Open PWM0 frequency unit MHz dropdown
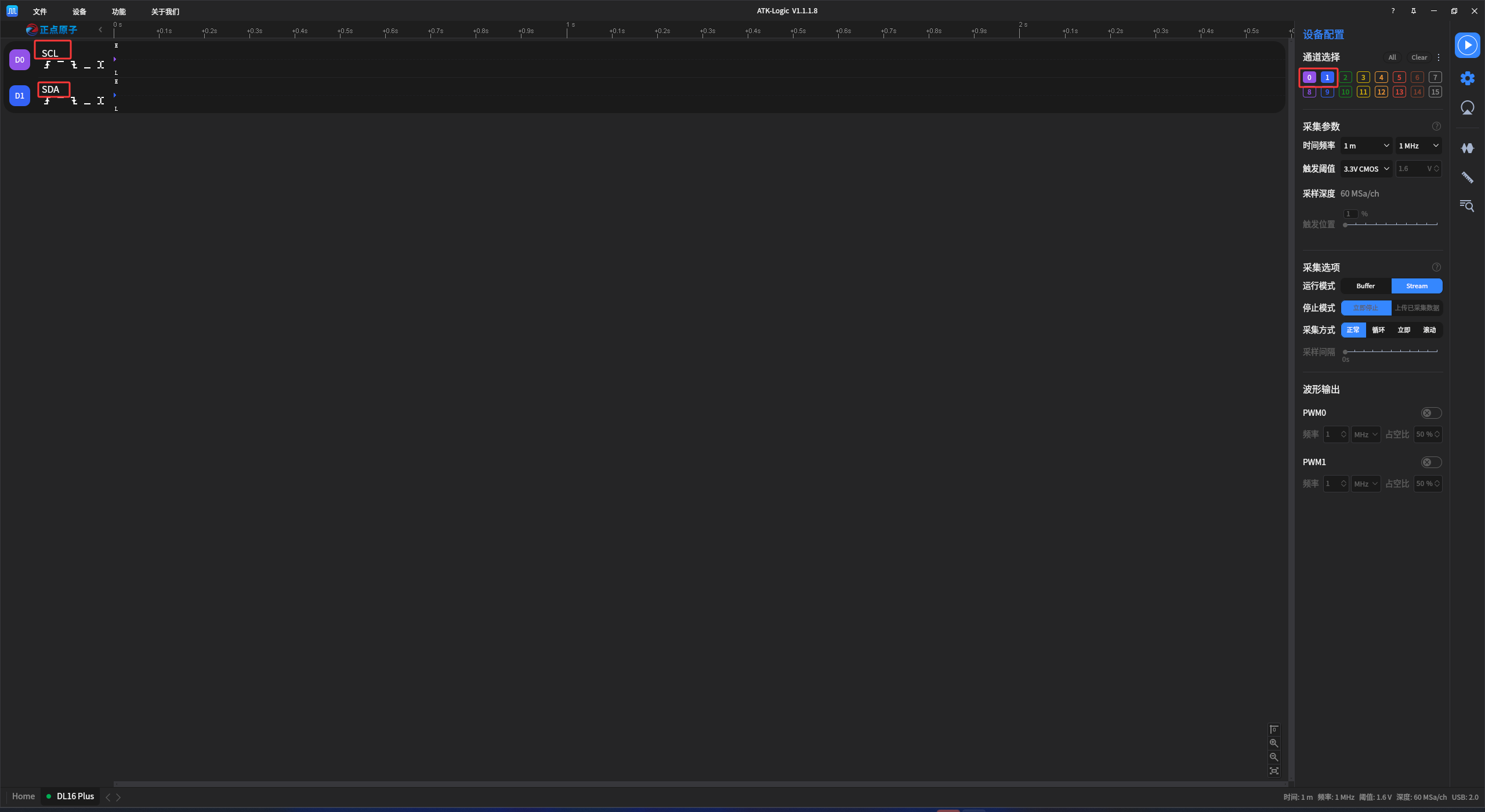 [1366, 434]
